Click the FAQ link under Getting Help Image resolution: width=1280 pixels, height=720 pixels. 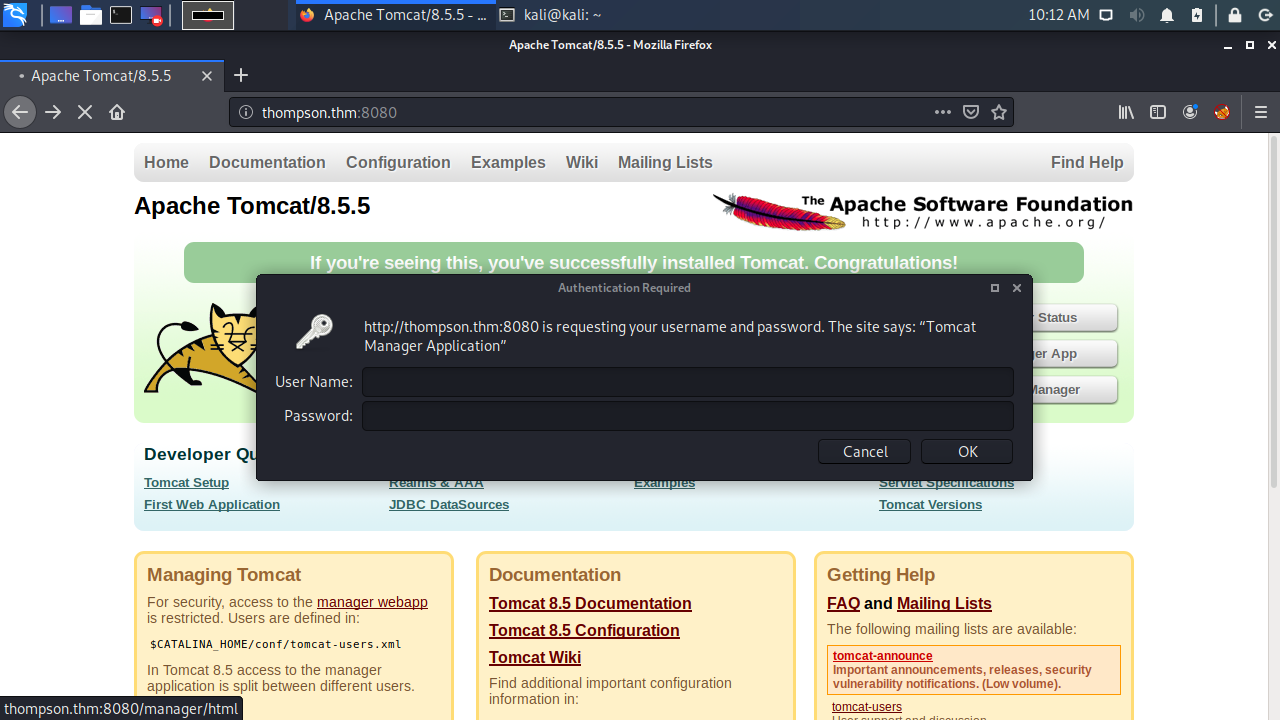pyautogui.click(x=843, y=604)
